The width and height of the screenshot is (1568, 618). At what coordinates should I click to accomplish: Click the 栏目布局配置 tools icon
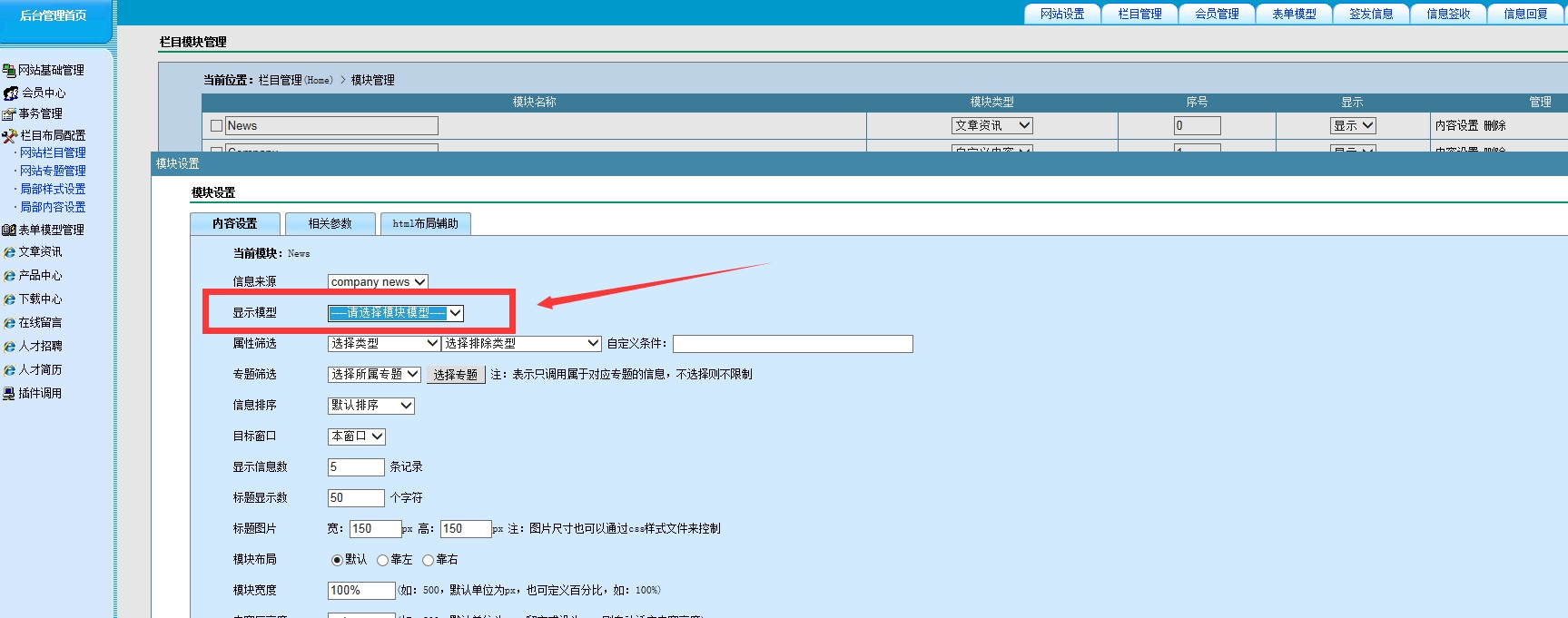click(x=10, y=135)
